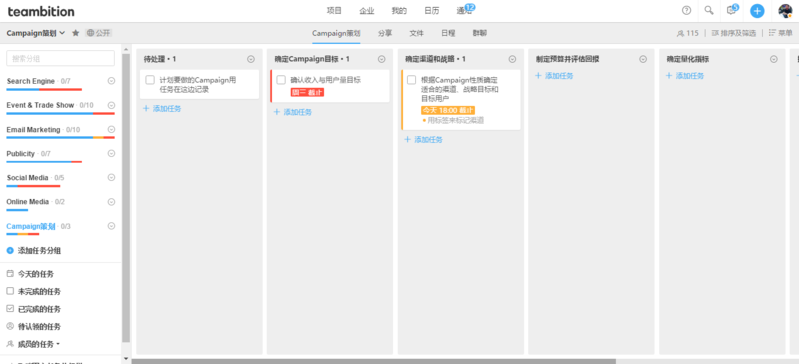Click the search magnifier icon
The image size is (799, 364).
[709, 11]
